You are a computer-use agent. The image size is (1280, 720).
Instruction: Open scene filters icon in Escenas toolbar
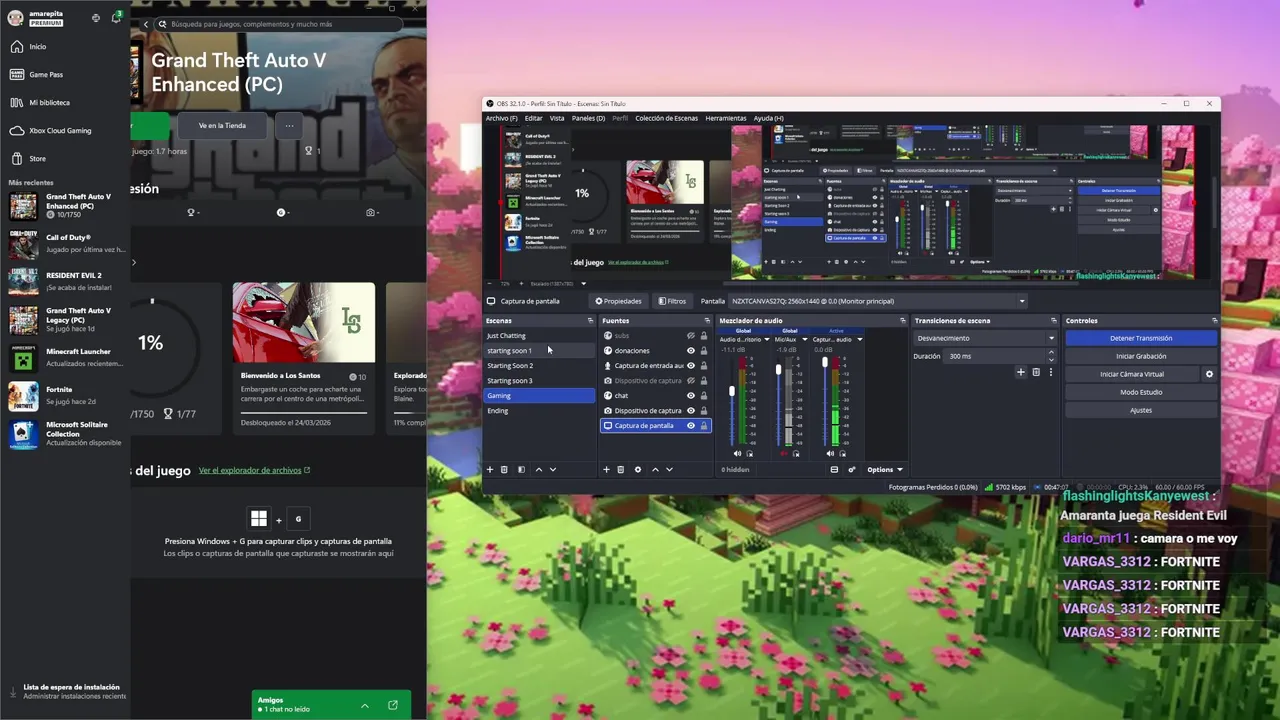coord(521,469)
